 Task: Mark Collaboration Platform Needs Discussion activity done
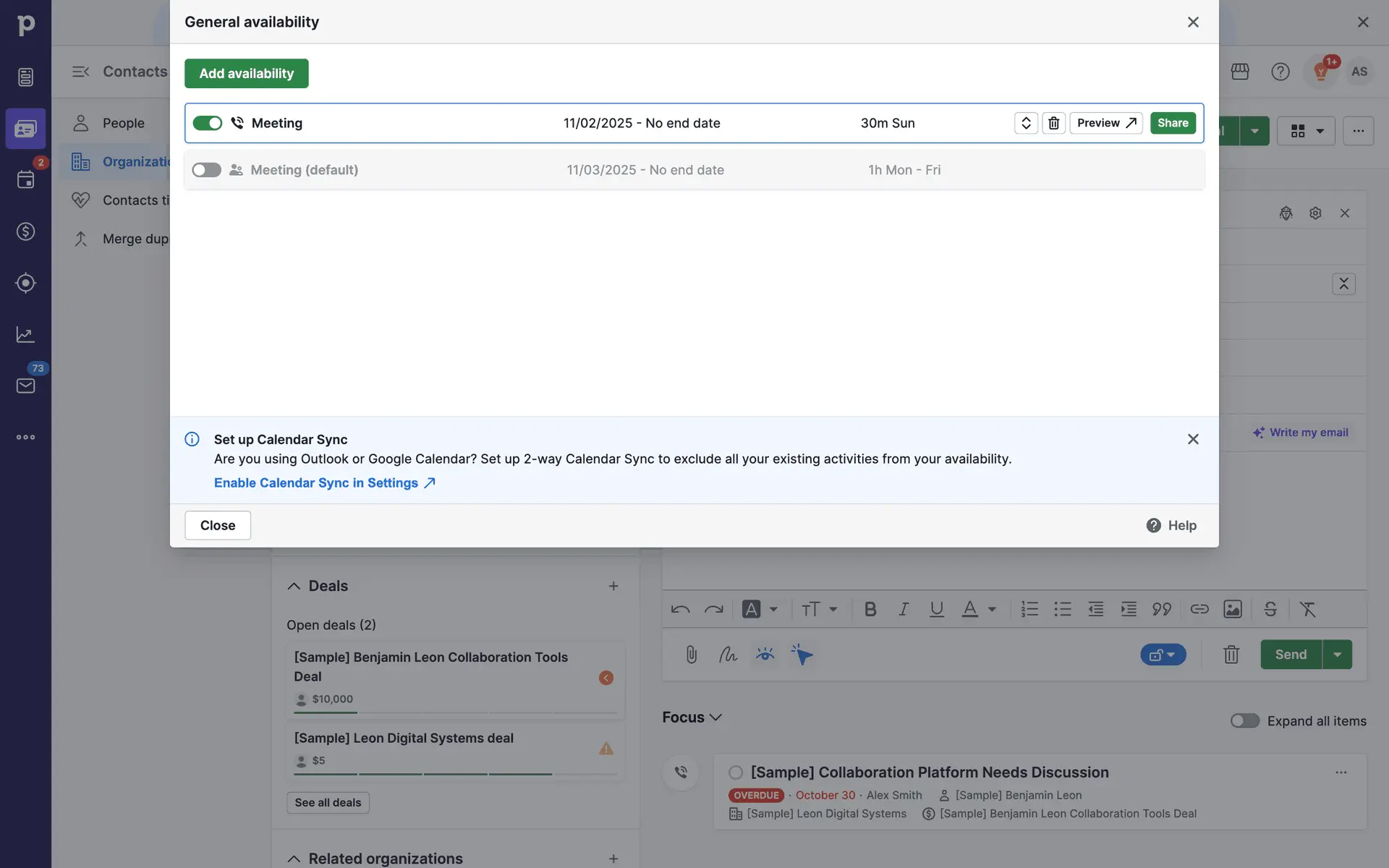pyautogui.click(x=736, y=773)
